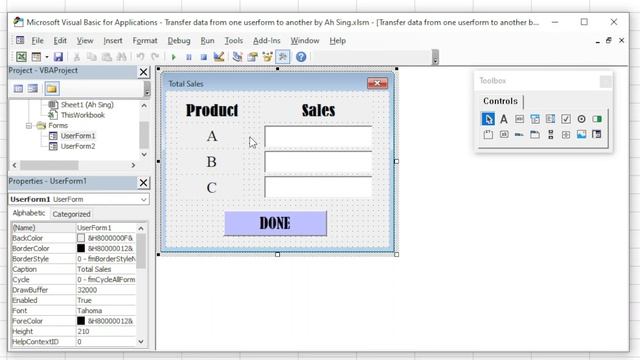Toggle the Toolbox toolbar icon
Image resolution: width=640 pixels, height=360 pixels.
click(282, 57)
